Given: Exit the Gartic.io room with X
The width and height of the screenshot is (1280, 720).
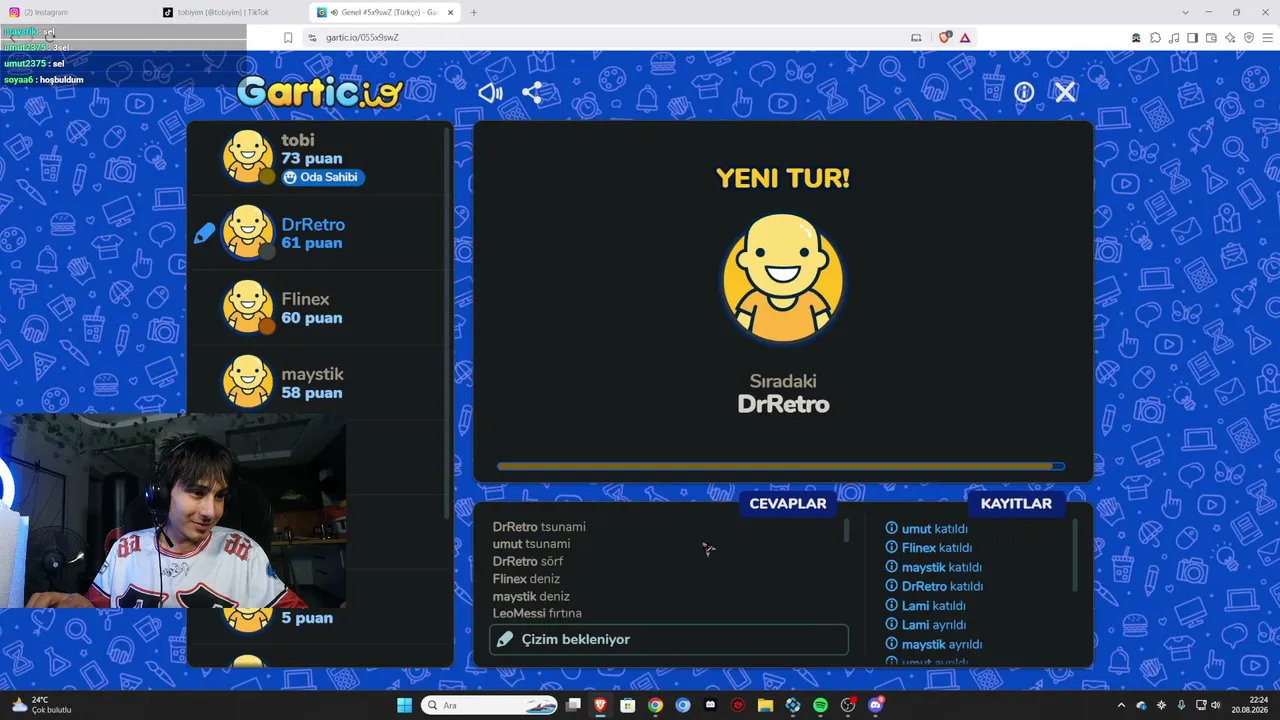Looking at the screenshot, I should pos(1065,92).
